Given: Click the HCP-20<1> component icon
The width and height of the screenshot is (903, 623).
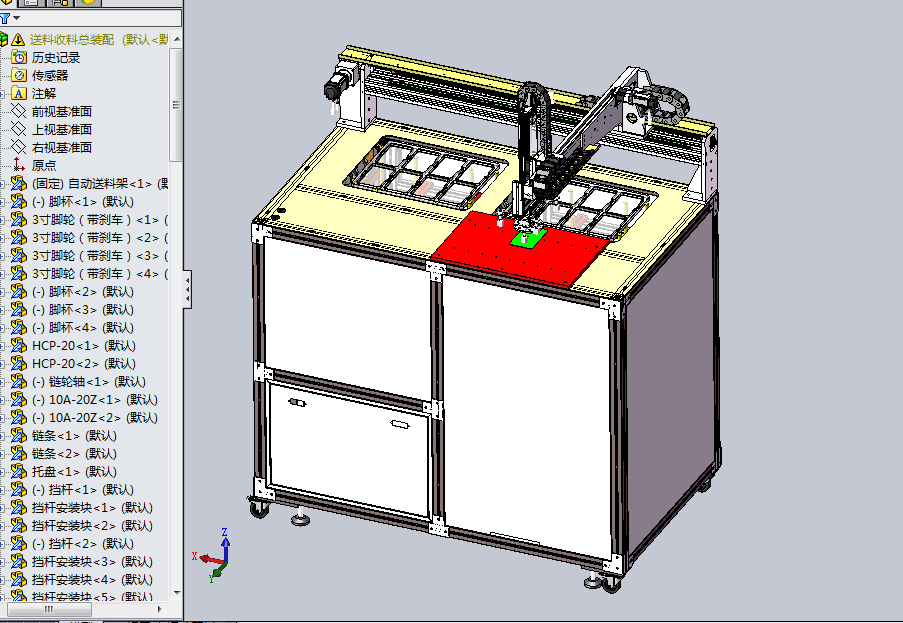Looking at the screenshot, I should tap(19, 345).
